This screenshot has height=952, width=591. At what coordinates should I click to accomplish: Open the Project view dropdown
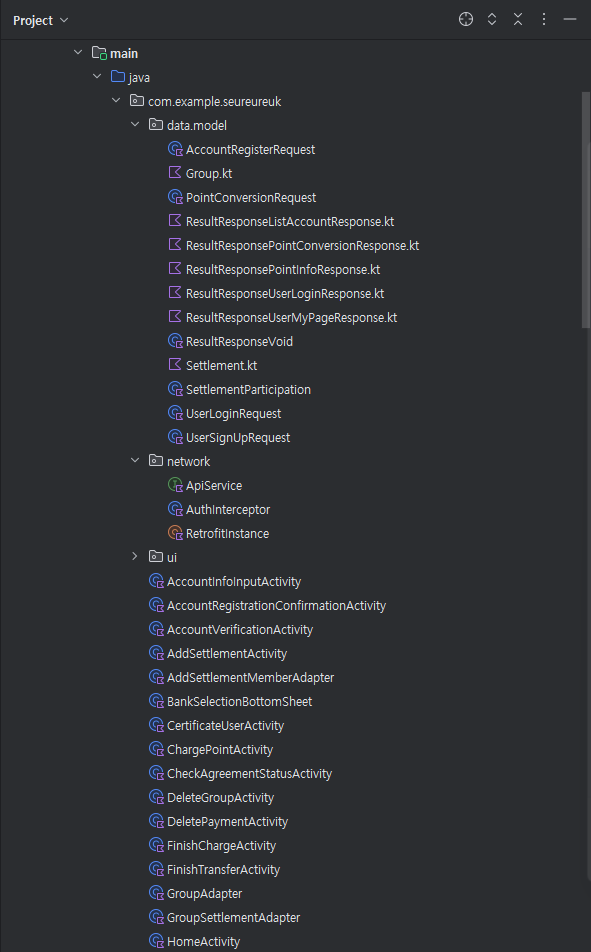[x=41, y=20]
